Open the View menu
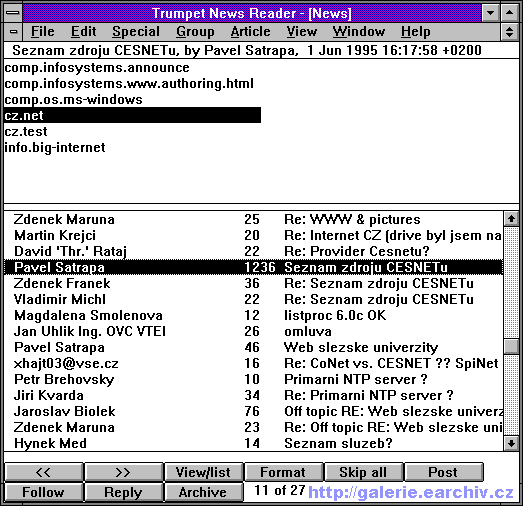Image resolution: width=523 pixels, height=506 pixels. [x=302, y=32]
